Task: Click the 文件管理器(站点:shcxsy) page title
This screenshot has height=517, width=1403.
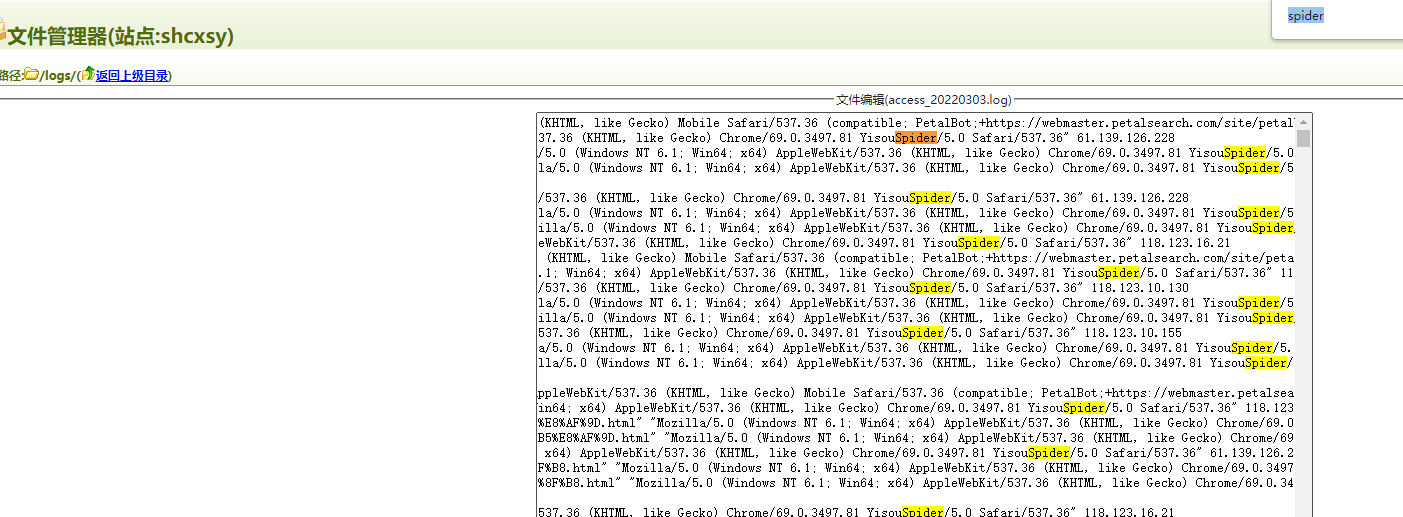Action: click(x=120, y=37)
